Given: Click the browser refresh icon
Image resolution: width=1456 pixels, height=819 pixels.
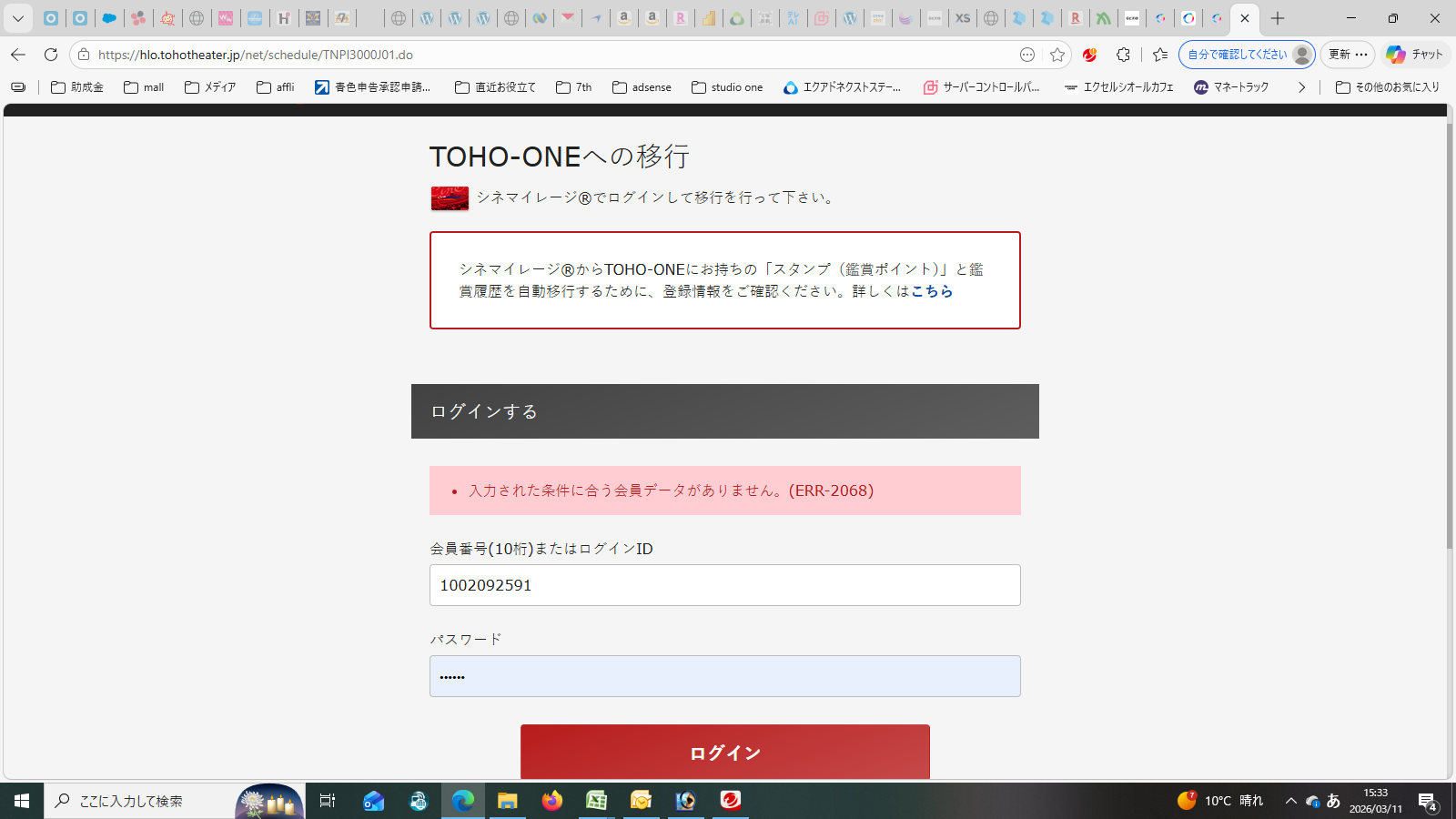Looking at the screenshot, I should tap(51, 55).
